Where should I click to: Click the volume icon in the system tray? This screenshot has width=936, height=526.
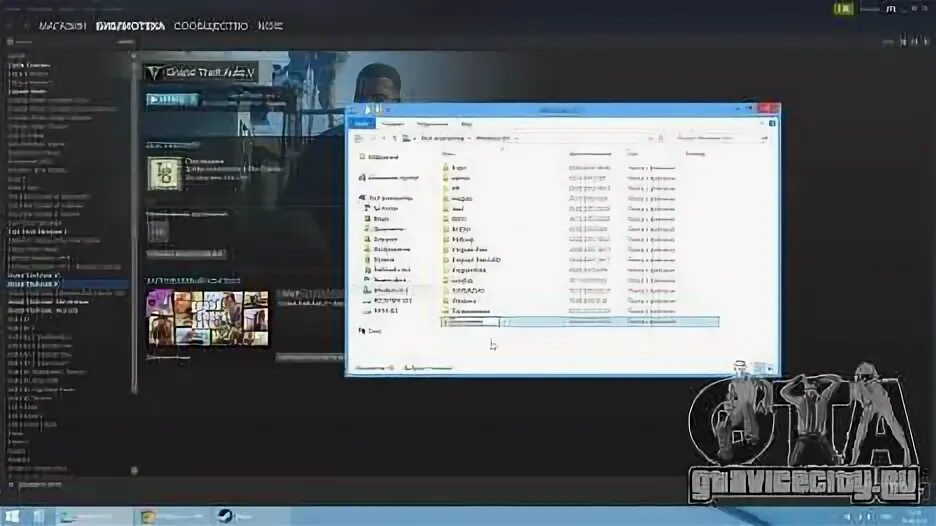(847, 516)
